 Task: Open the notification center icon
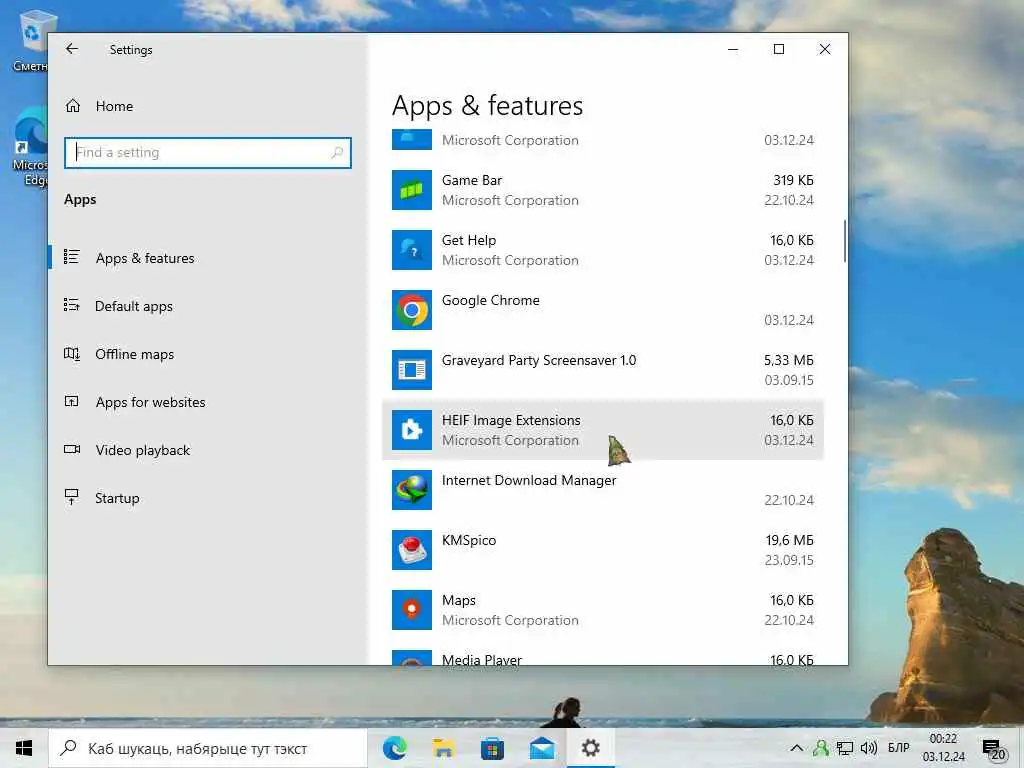[x=993, y=750]
